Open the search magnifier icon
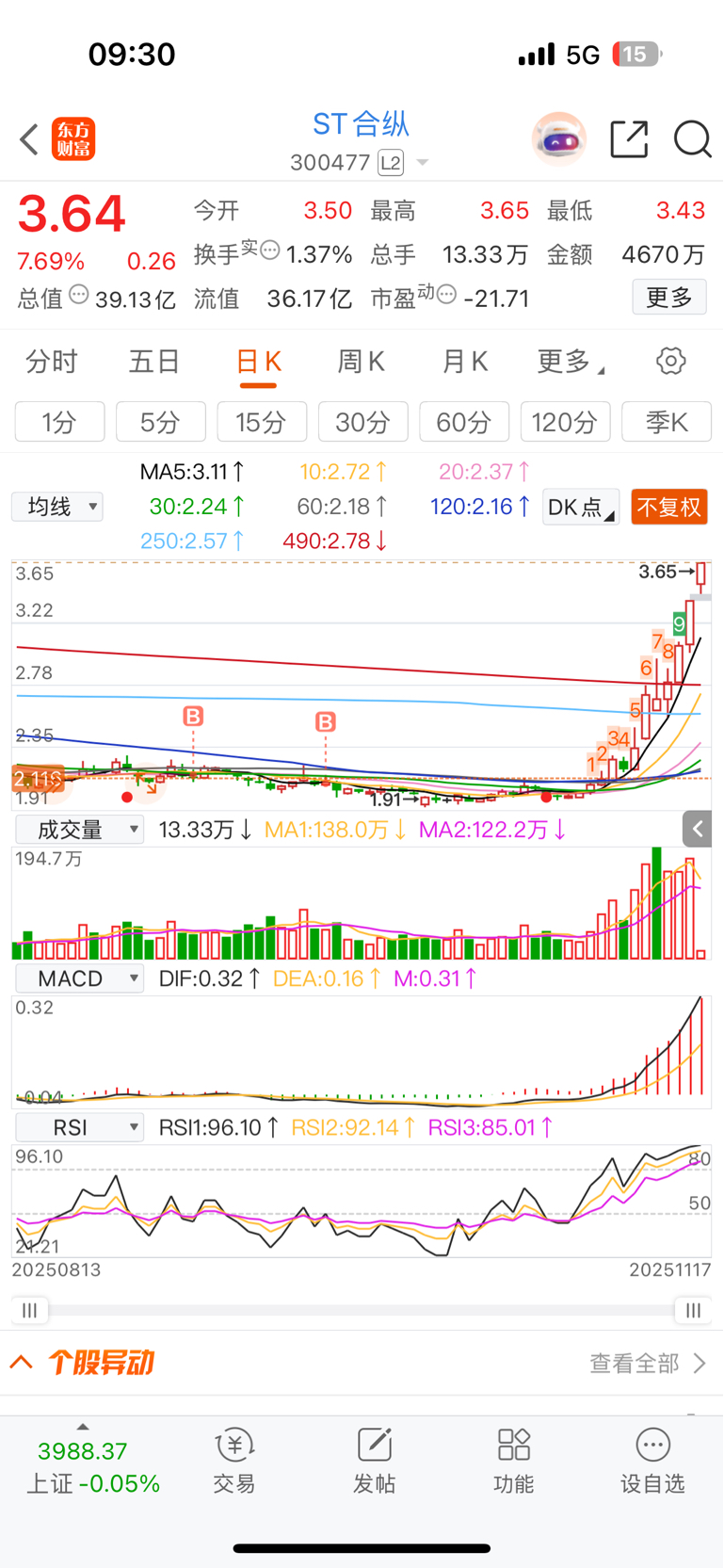The width and height of the screenshot is (724, 1568). point(692,139)
